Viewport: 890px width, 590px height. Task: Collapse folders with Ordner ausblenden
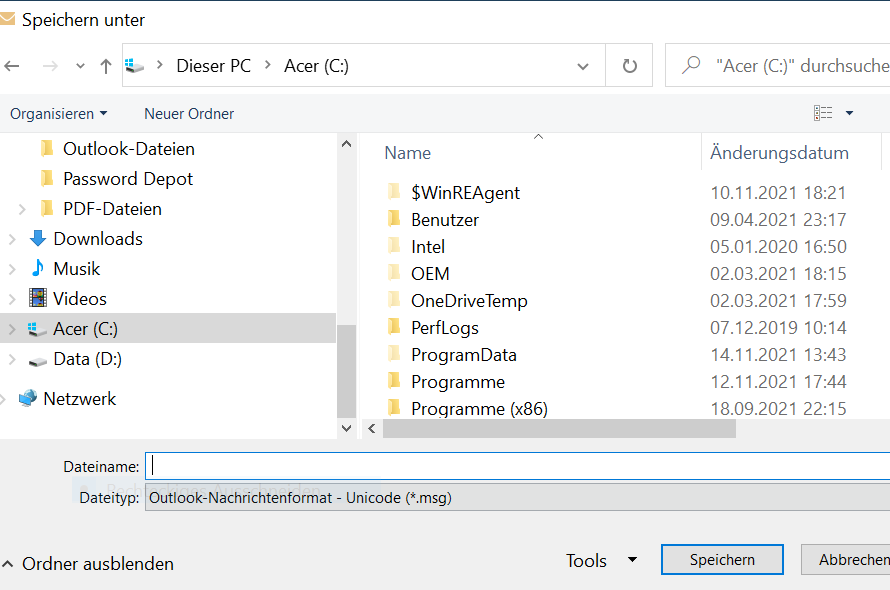click(88, 564)
